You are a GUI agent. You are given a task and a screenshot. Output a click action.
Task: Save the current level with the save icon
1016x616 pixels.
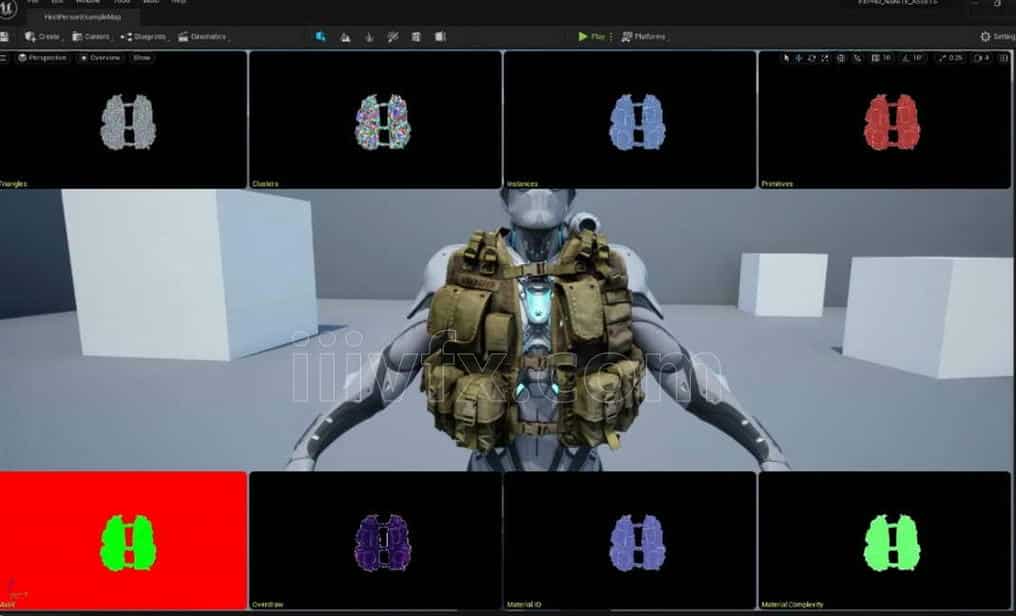pyautogui.click(x=4, y=37)
